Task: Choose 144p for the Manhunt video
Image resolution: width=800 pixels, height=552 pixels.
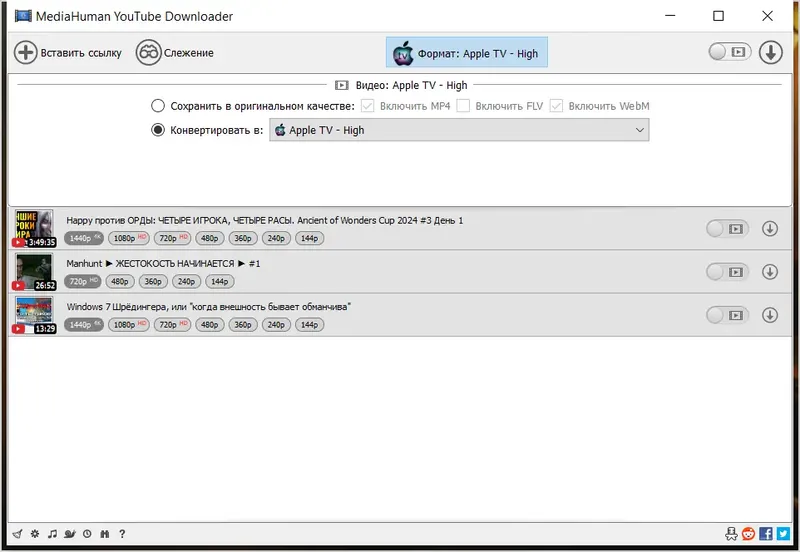Action: [219, 282]
